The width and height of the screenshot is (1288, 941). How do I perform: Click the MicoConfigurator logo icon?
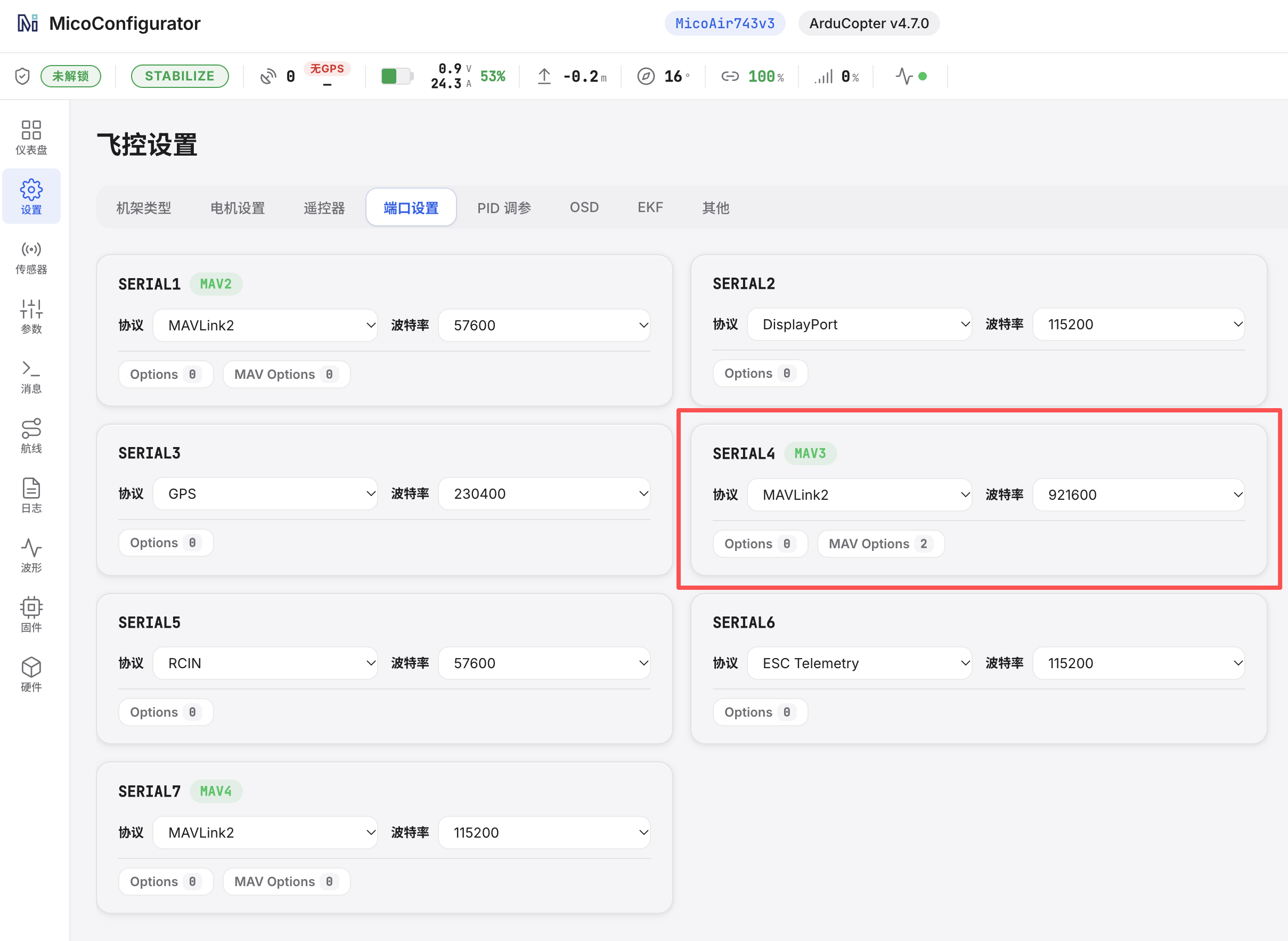coord(27,23)
